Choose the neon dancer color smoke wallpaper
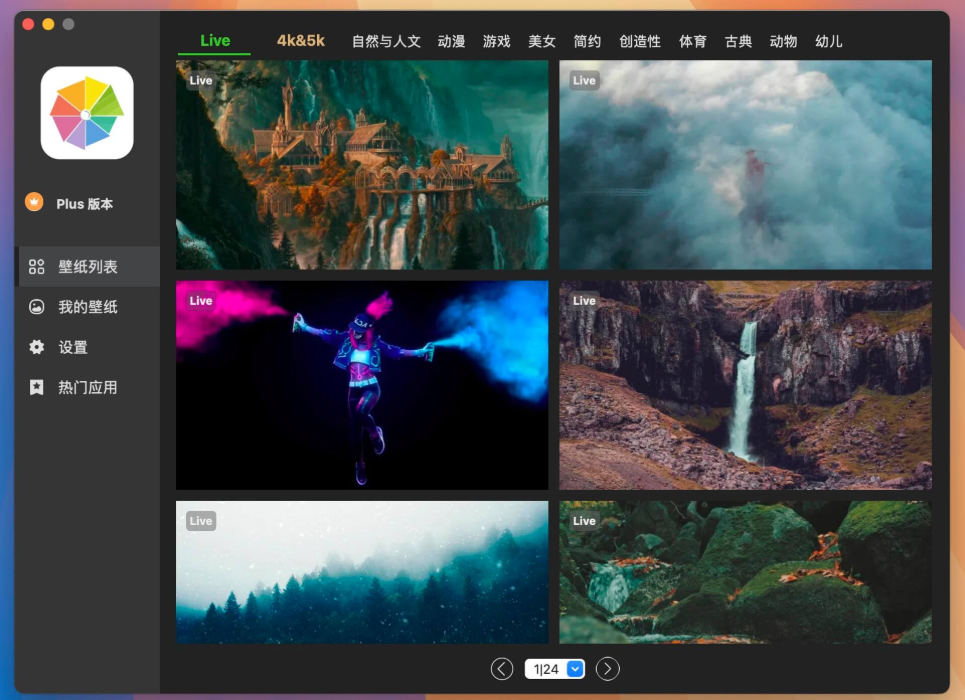This screenshot has width=965, height=700. (362, 385)
